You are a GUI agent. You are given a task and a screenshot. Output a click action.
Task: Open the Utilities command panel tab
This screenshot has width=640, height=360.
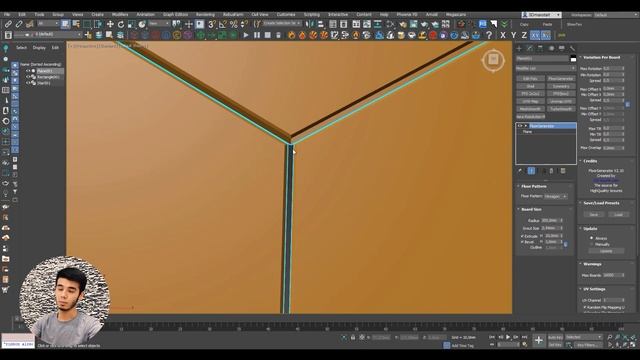(x=572, y=48)
